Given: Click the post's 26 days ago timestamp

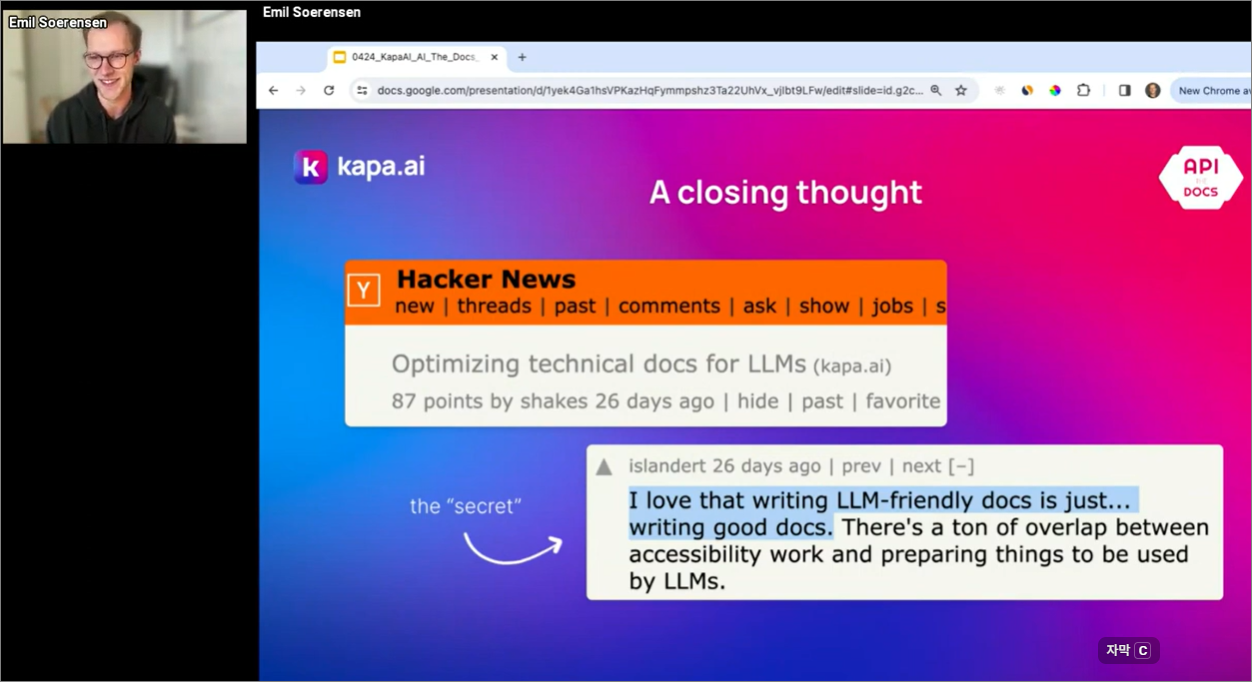Looking at the screenshot, I should point(655,401).
